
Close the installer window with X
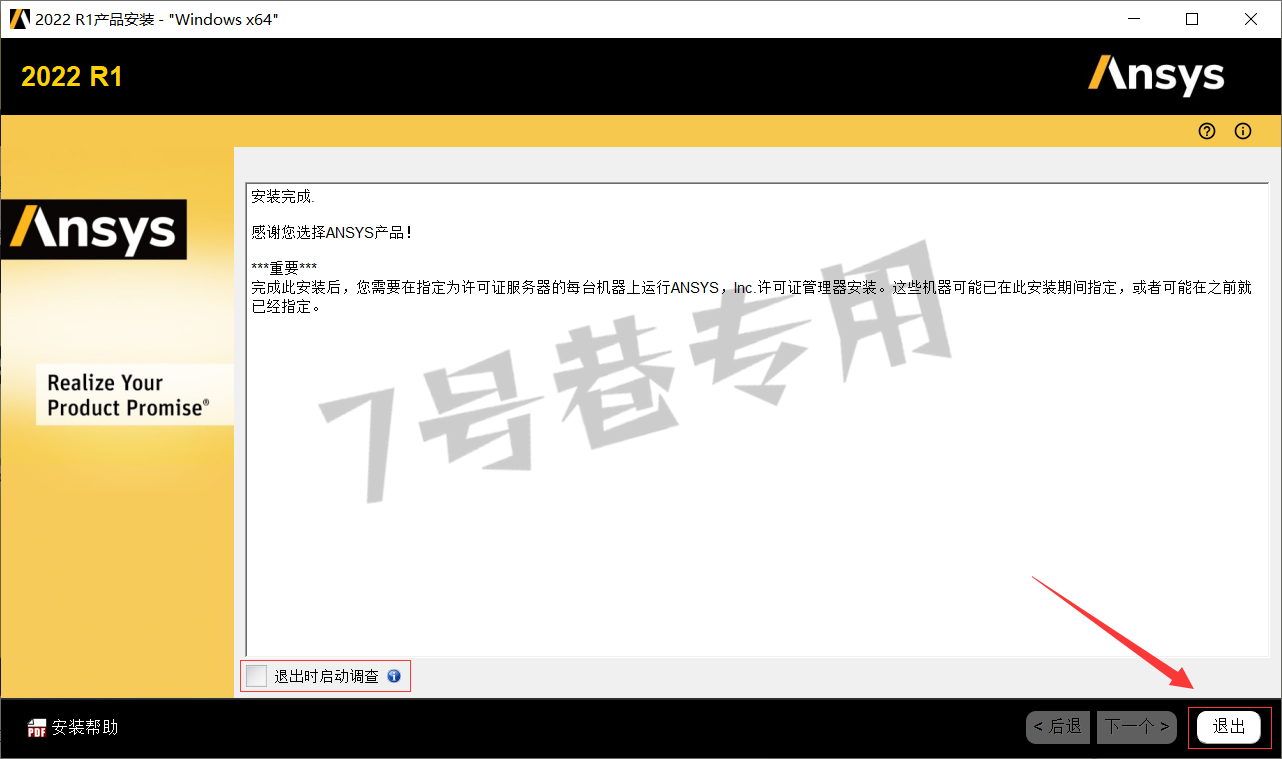pyautogui.click(x=1251, y=19)
